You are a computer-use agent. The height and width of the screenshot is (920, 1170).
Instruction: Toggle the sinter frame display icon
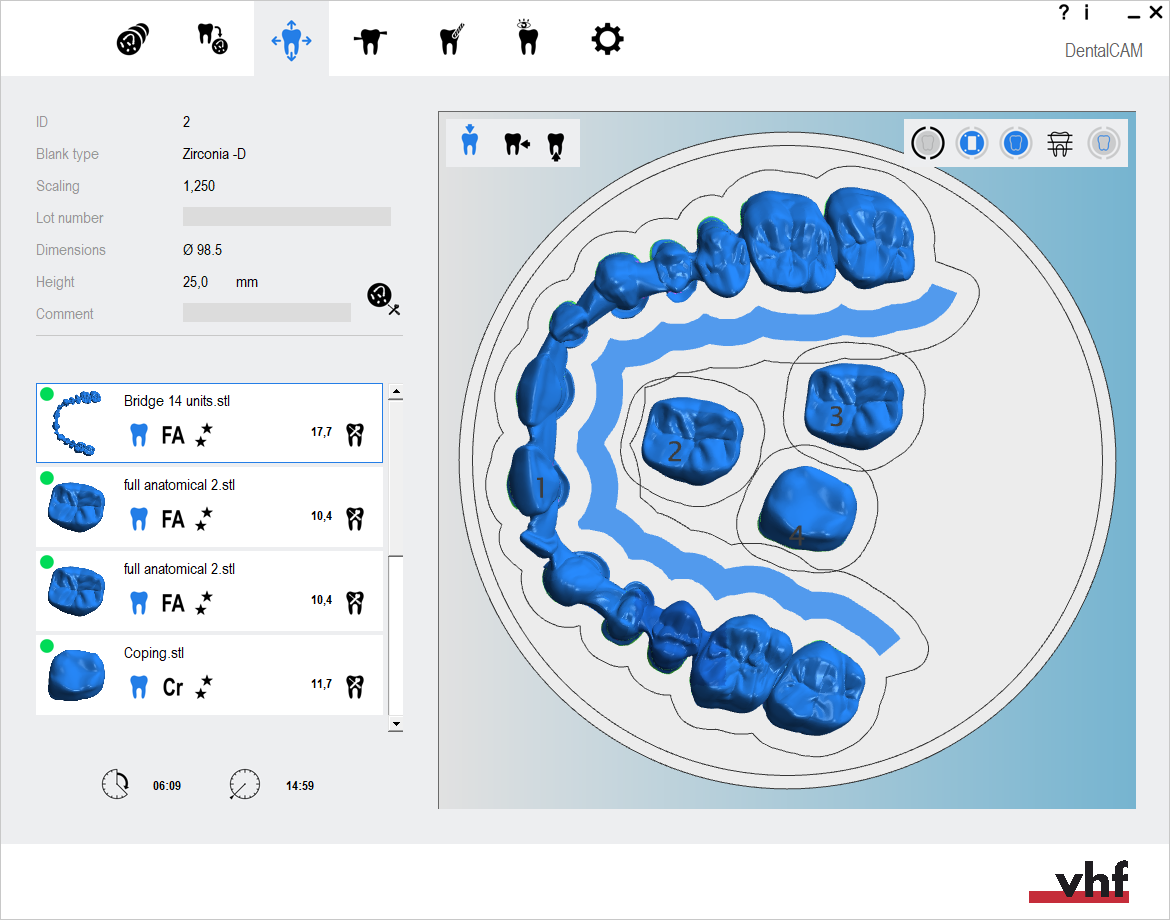(1060, 143)
